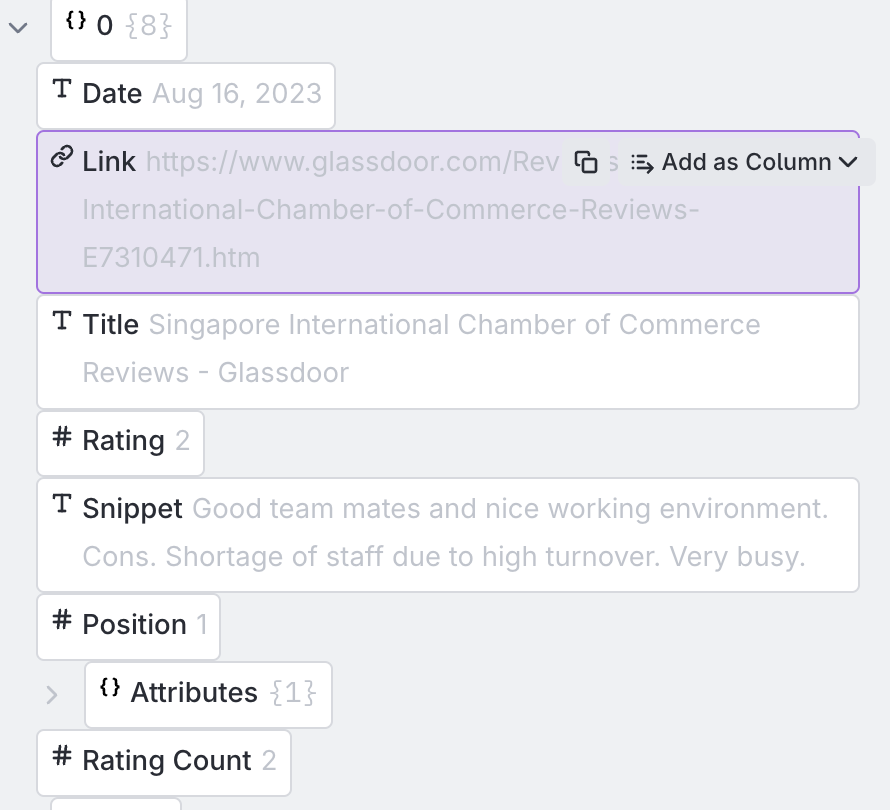Click the text type icon beside Title
Viewport: 890px width, 810px height.
click(62, 321)
